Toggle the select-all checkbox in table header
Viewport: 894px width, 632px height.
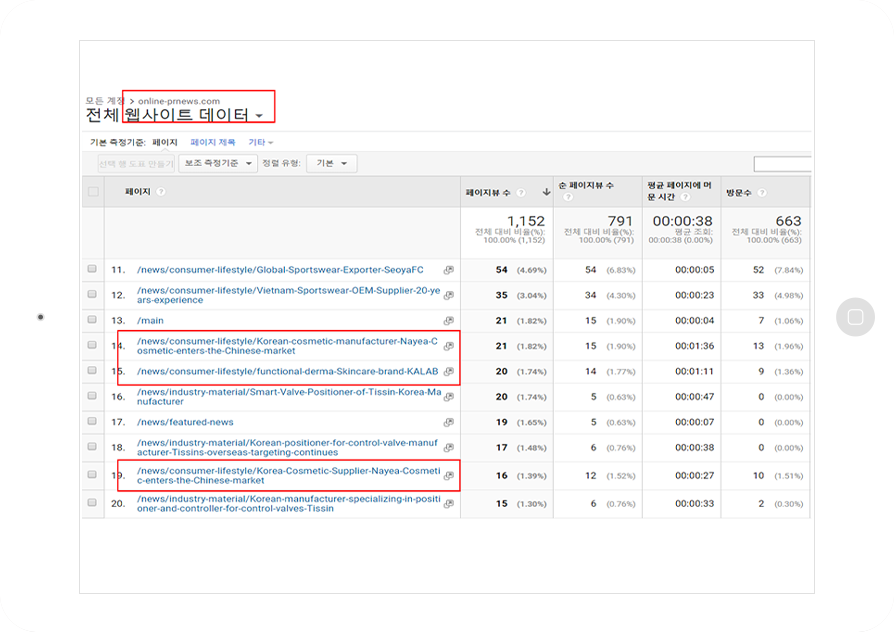94,192
